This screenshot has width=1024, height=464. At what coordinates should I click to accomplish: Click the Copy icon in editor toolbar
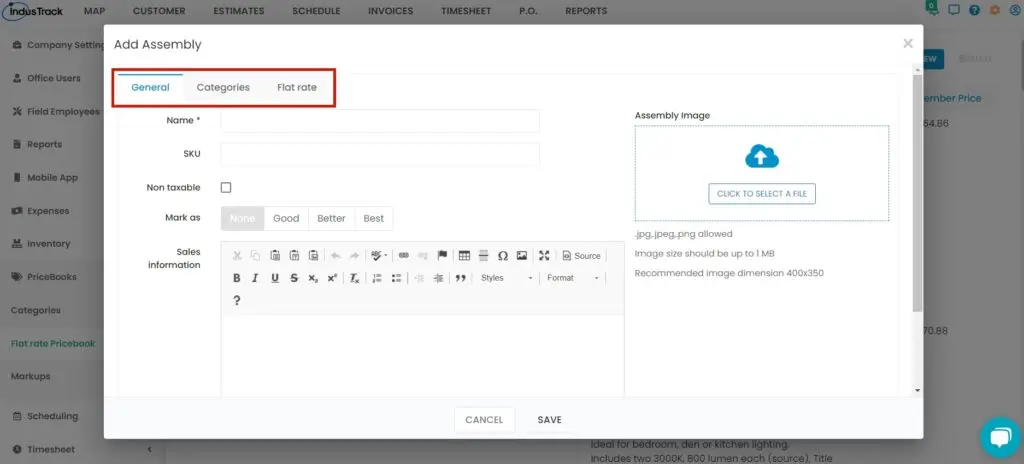click(x=255, y=256)
